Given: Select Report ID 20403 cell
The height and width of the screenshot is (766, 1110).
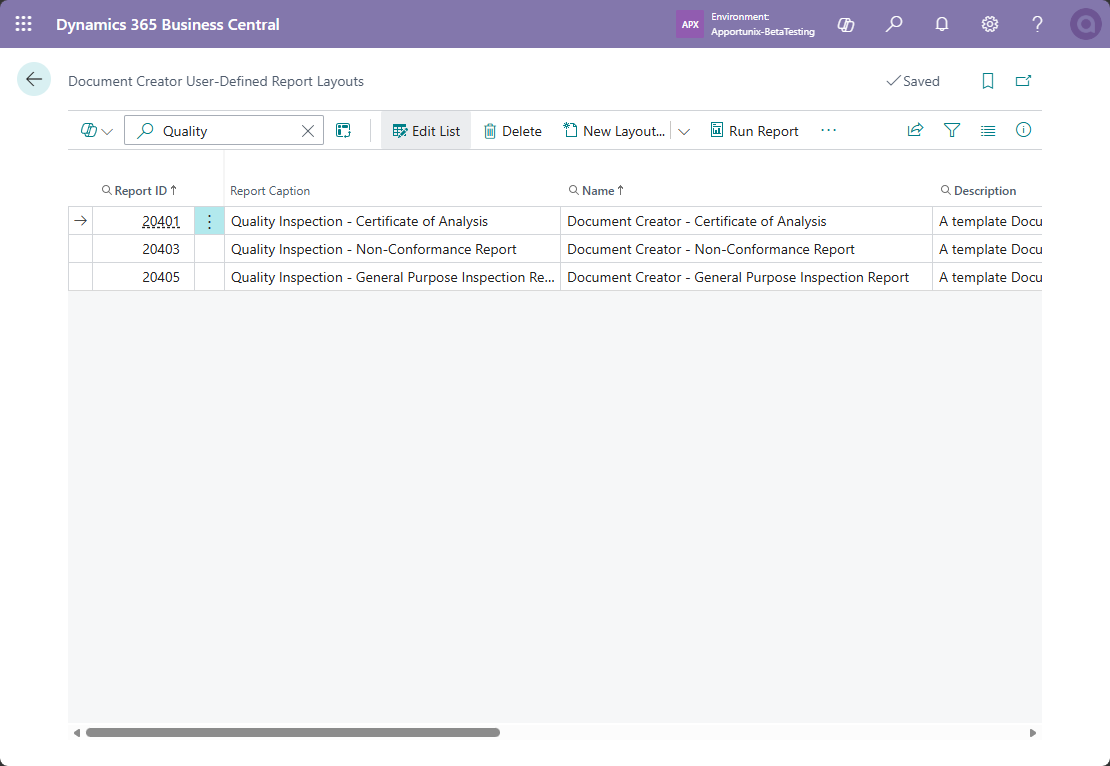Looking at the screenshot, I should point(144,249).
